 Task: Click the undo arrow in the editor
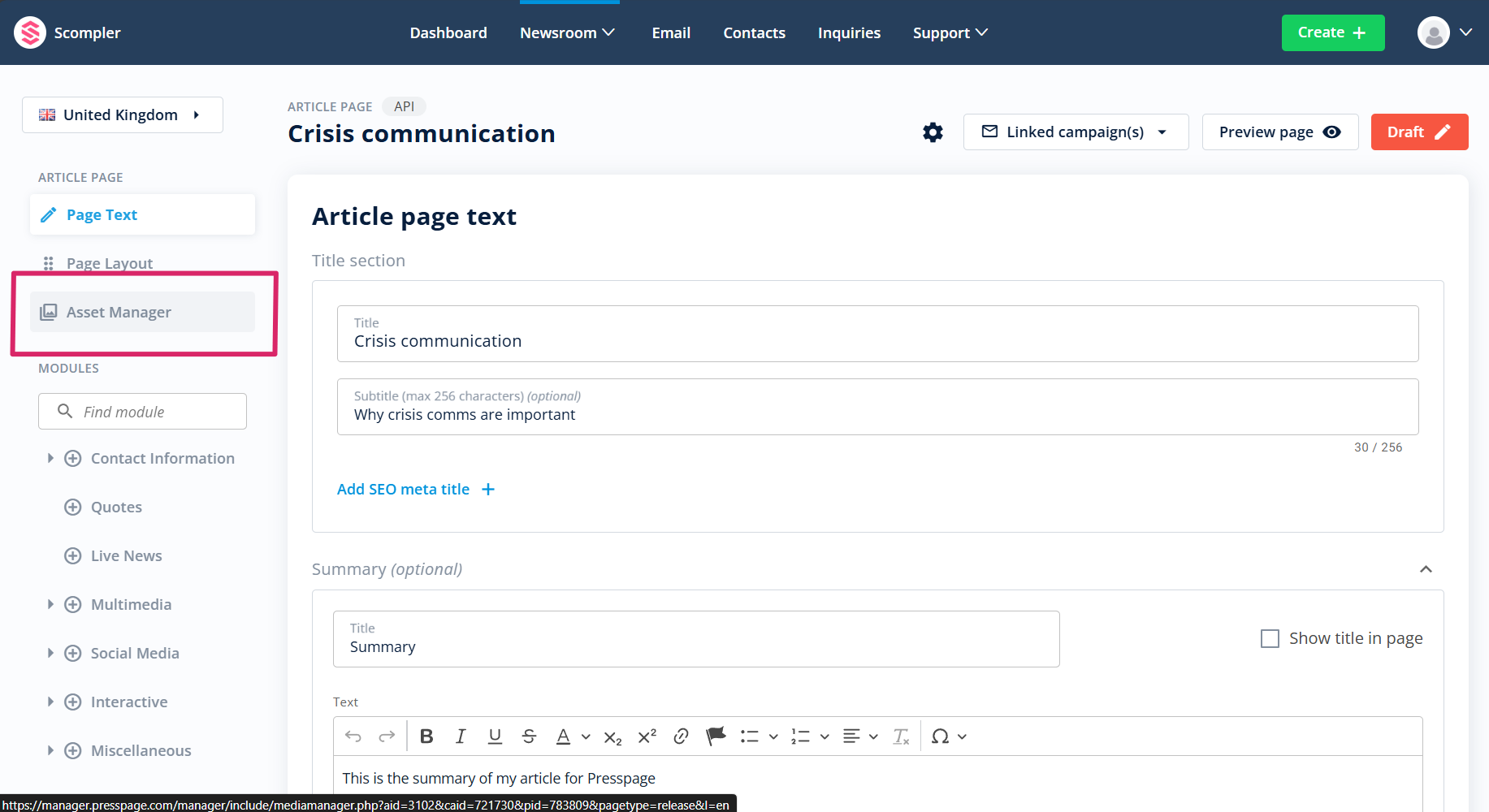[x=353, y=736]
